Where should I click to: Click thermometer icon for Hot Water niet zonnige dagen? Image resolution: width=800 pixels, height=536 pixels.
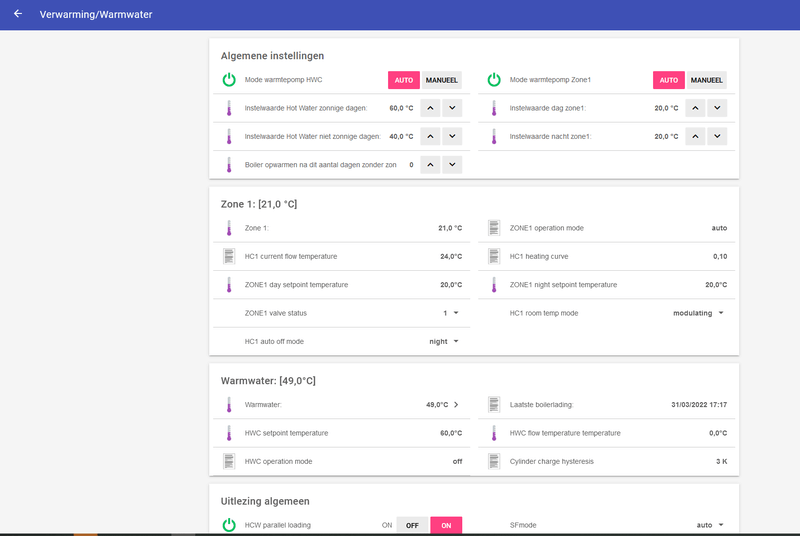pos(229,137)
